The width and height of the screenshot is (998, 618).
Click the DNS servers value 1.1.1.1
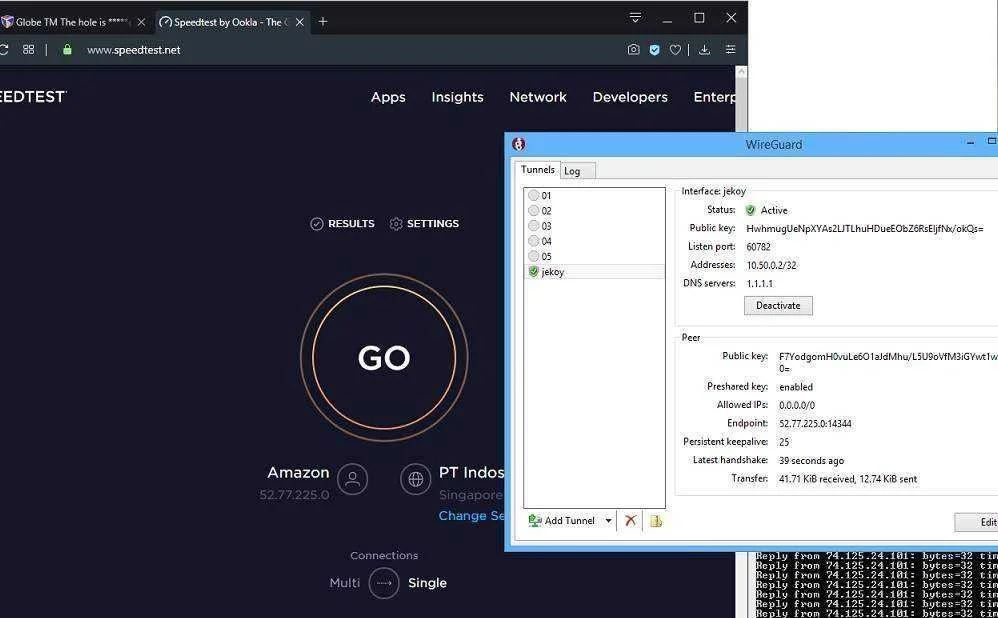pos(759,283)
